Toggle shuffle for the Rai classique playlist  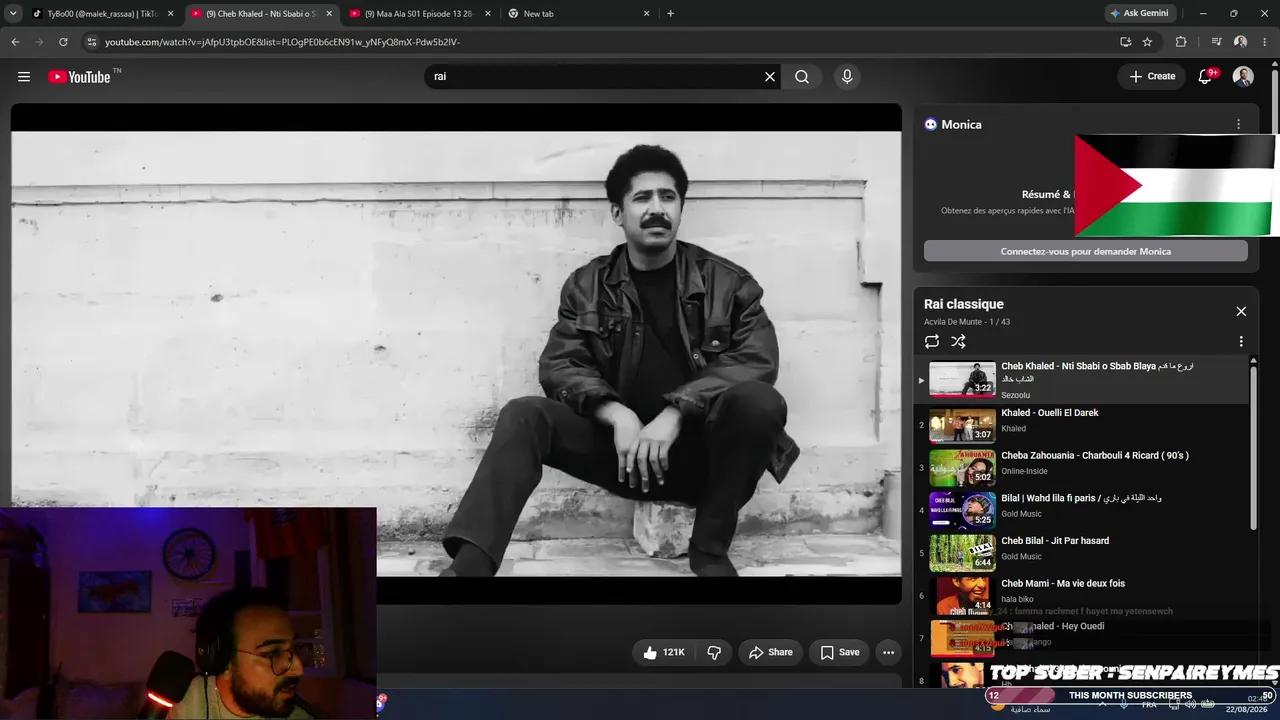(958, 341)
